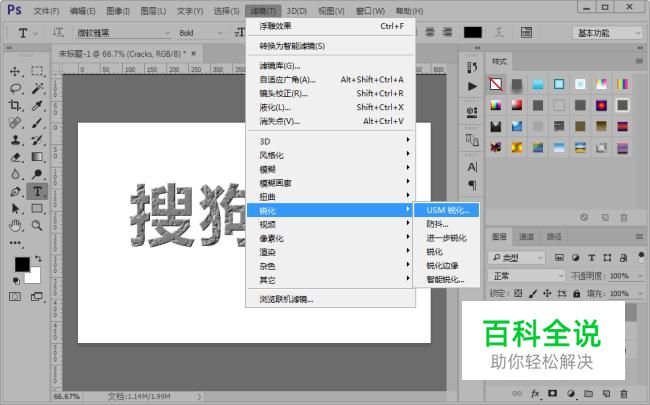Screen dimensions: 650x405
Task: Toggle lock all for layer
Action: tap(577, 293)
